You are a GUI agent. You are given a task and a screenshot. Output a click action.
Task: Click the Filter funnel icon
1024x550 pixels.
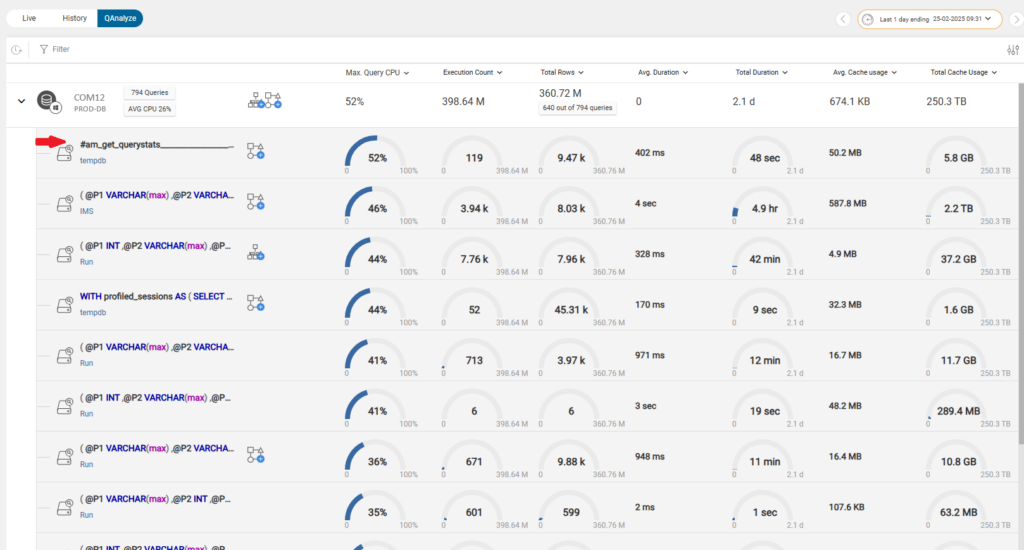pyautogui.click(x=44, y=49)
